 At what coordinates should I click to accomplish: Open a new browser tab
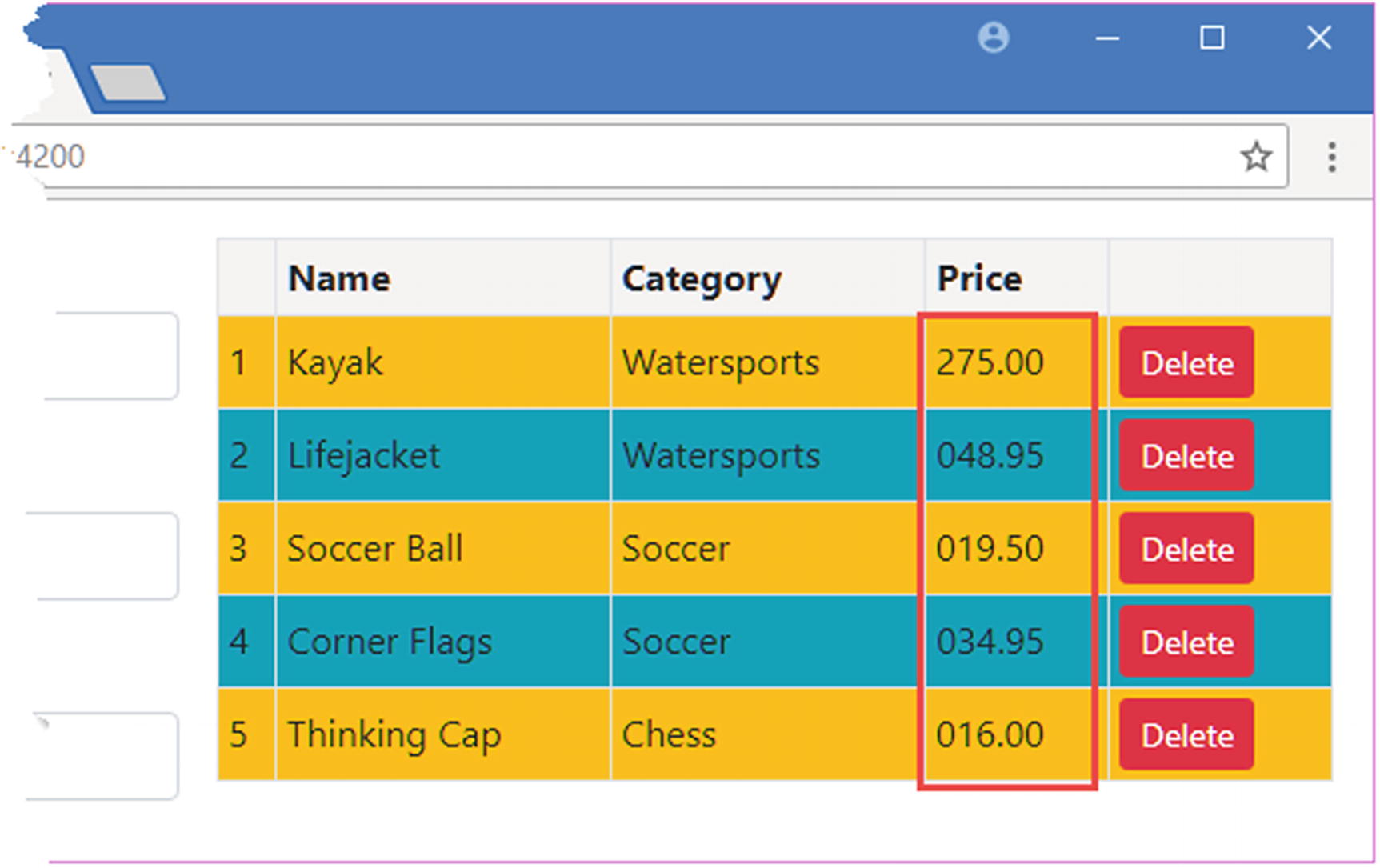128,83
